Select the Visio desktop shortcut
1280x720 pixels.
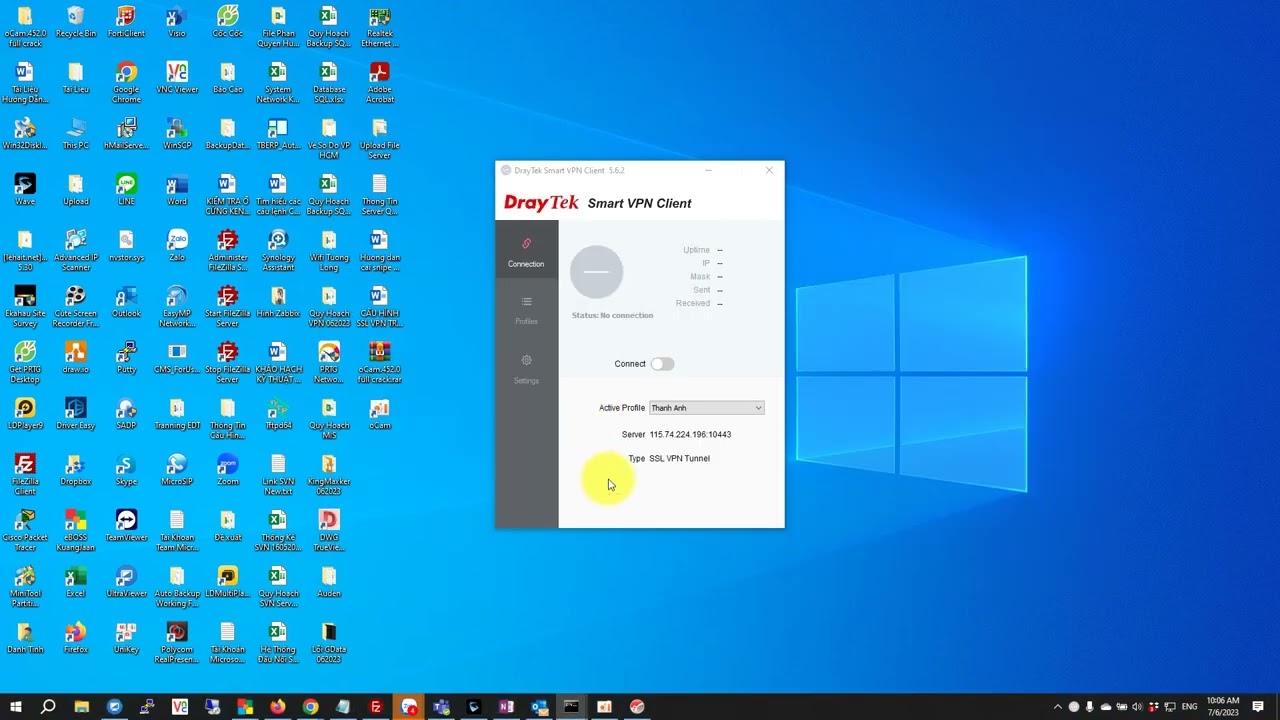click(x=177, y=22)
